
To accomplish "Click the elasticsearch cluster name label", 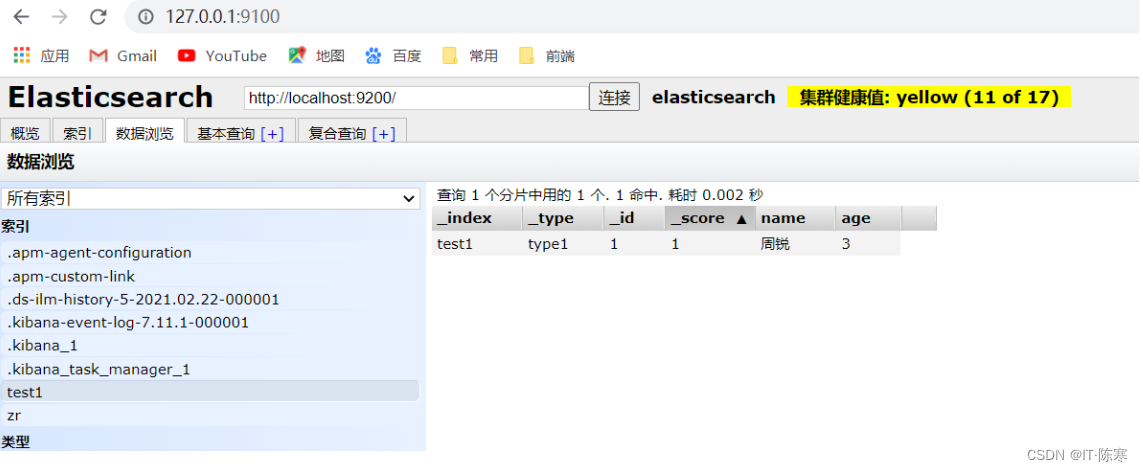I will tap(714, 98).
